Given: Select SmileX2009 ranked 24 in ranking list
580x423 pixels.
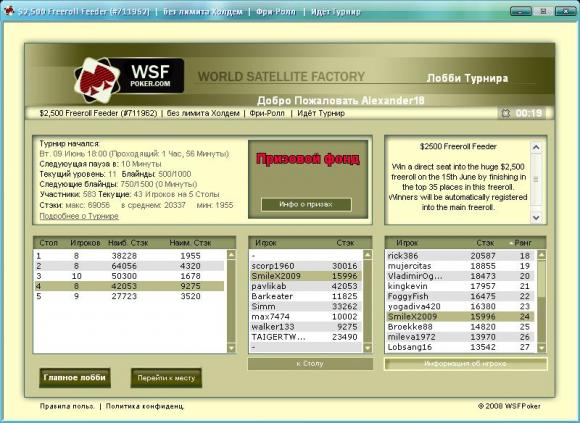Looking at the screenshot, I should tap(461, 317).
